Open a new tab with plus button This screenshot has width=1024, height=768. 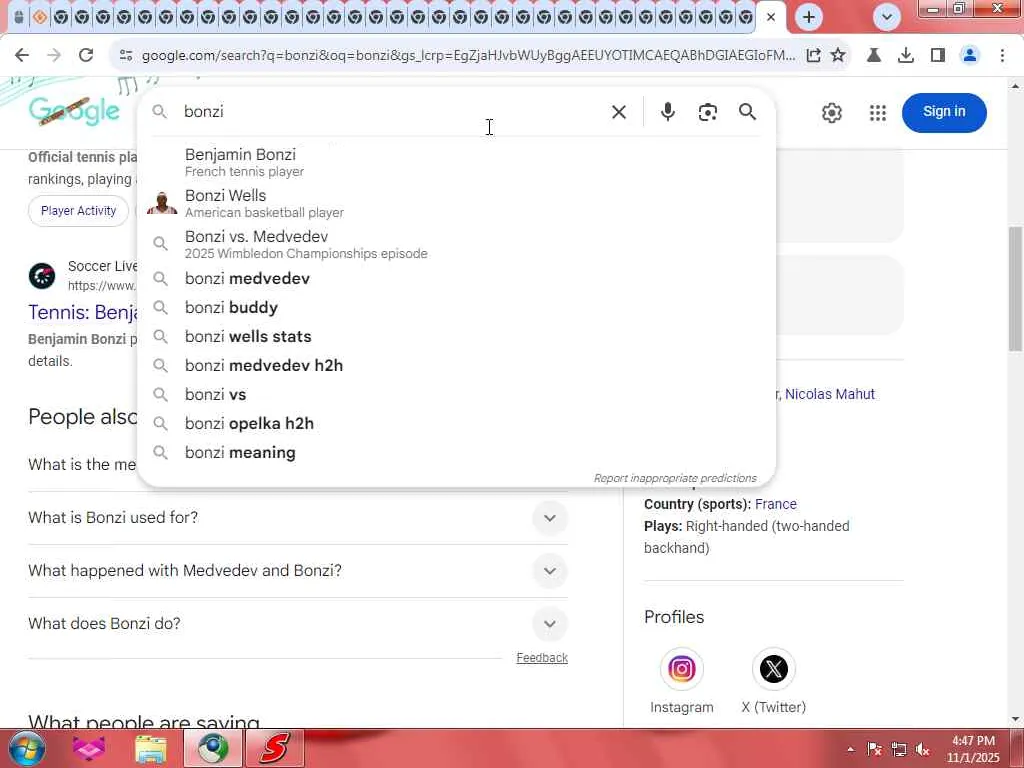808,18
